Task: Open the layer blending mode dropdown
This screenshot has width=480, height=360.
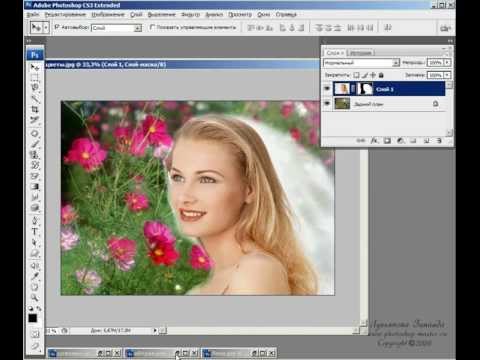Action: point(361,63)
